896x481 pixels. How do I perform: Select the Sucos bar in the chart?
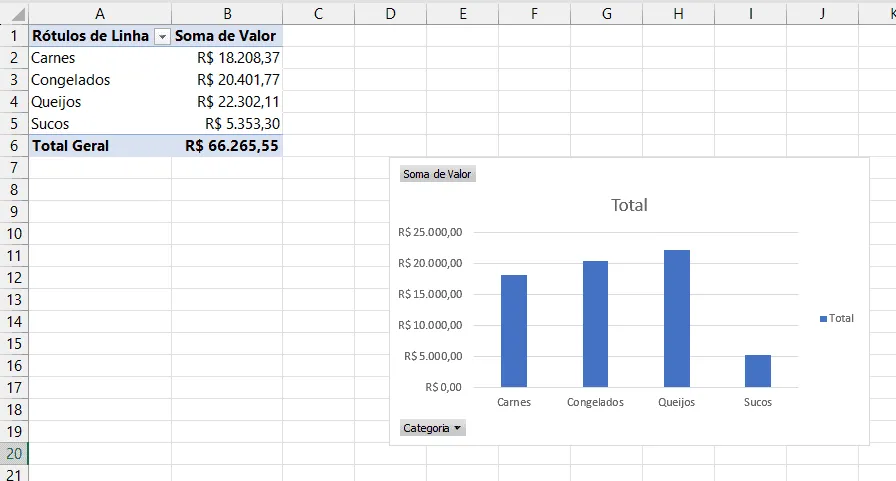pyautogui.click(x=758, y=371)
